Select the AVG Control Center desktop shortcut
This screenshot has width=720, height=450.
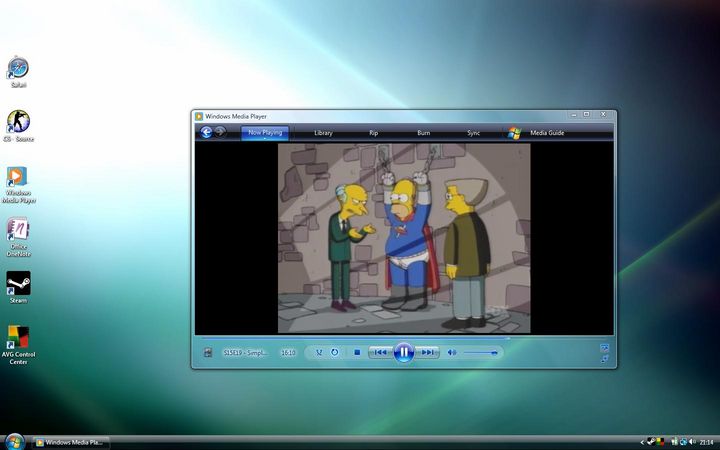click(18, 345)
